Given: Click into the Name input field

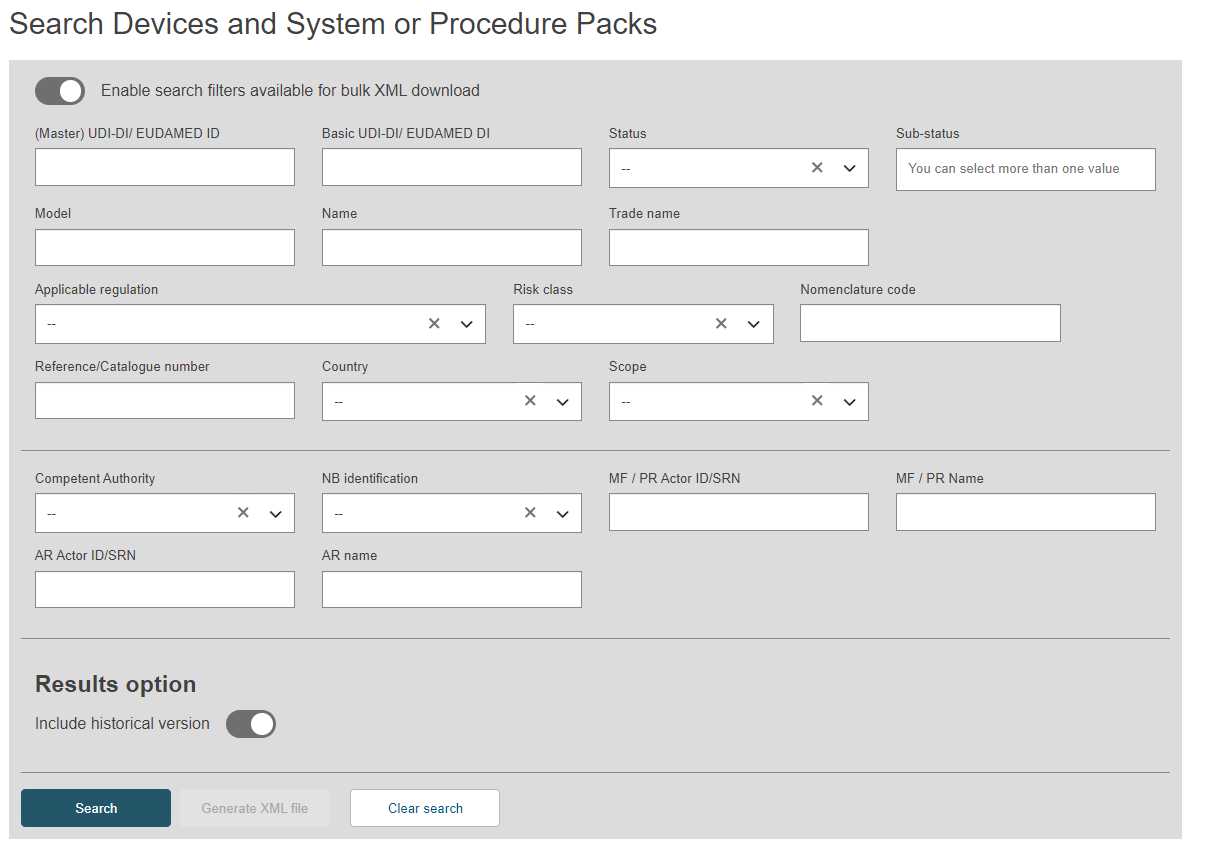Looking at the screenshot, I should [452, 247].
